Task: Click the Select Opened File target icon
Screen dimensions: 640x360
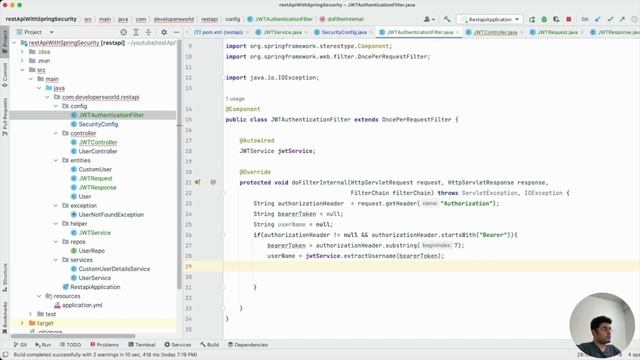Action: point(124,32)
